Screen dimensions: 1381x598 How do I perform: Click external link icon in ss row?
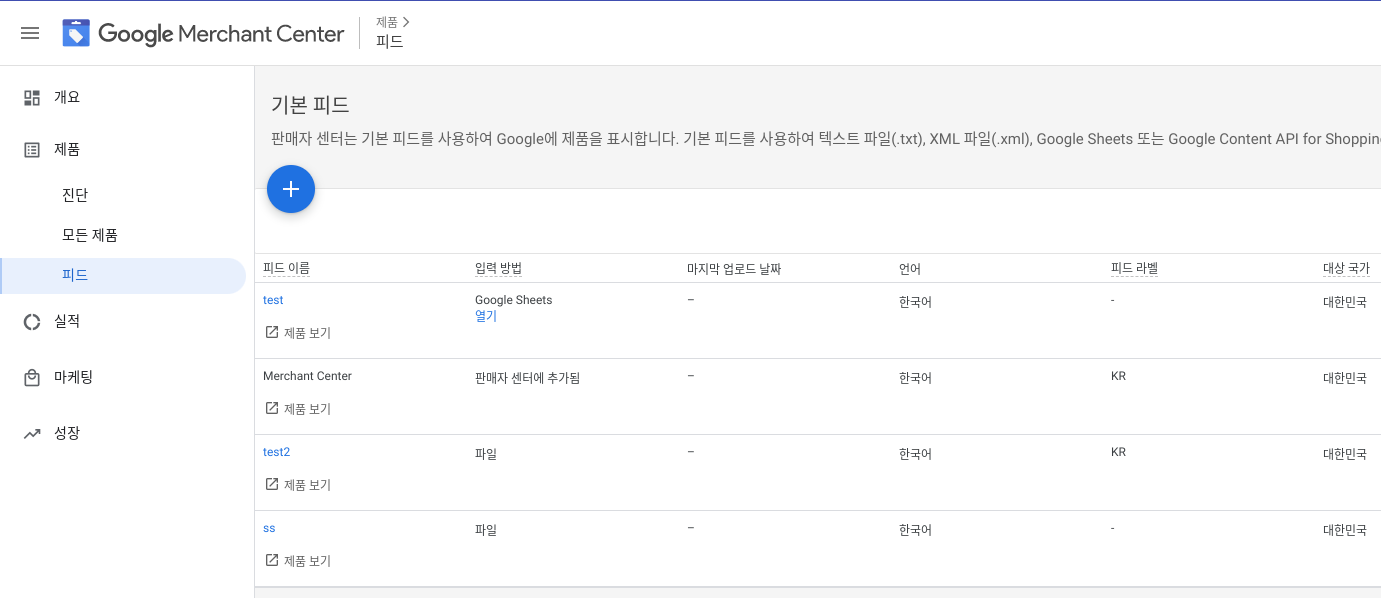coord(271,560)
